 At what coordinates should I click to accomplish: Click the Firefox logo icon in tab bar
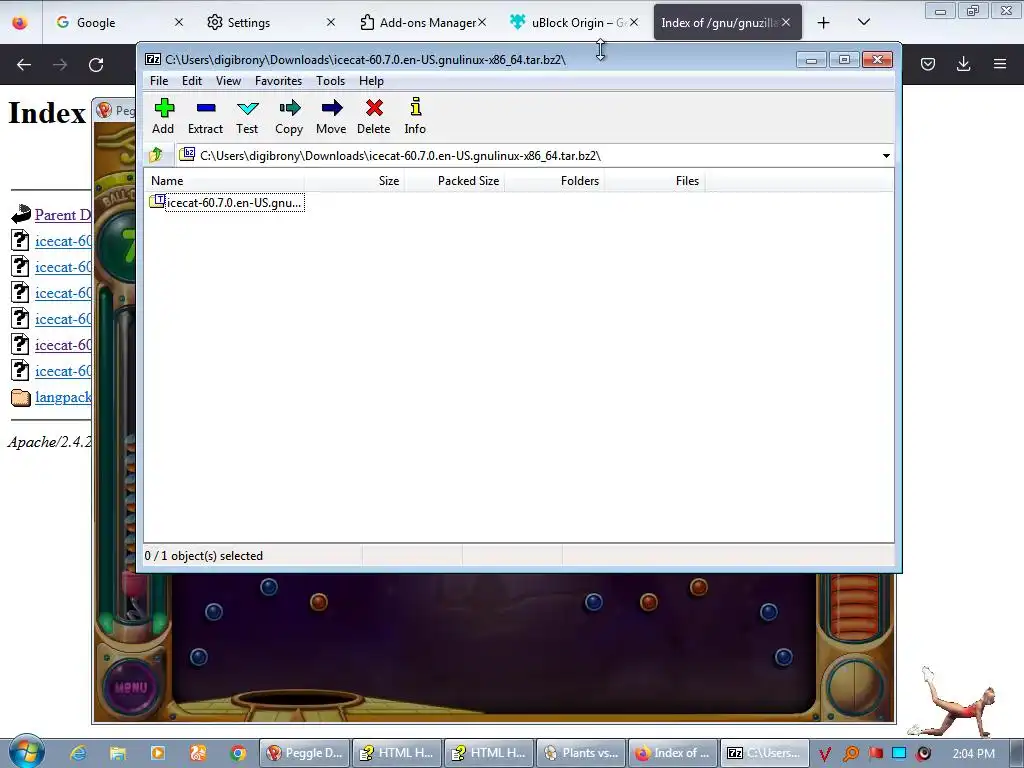pos(20,22)
